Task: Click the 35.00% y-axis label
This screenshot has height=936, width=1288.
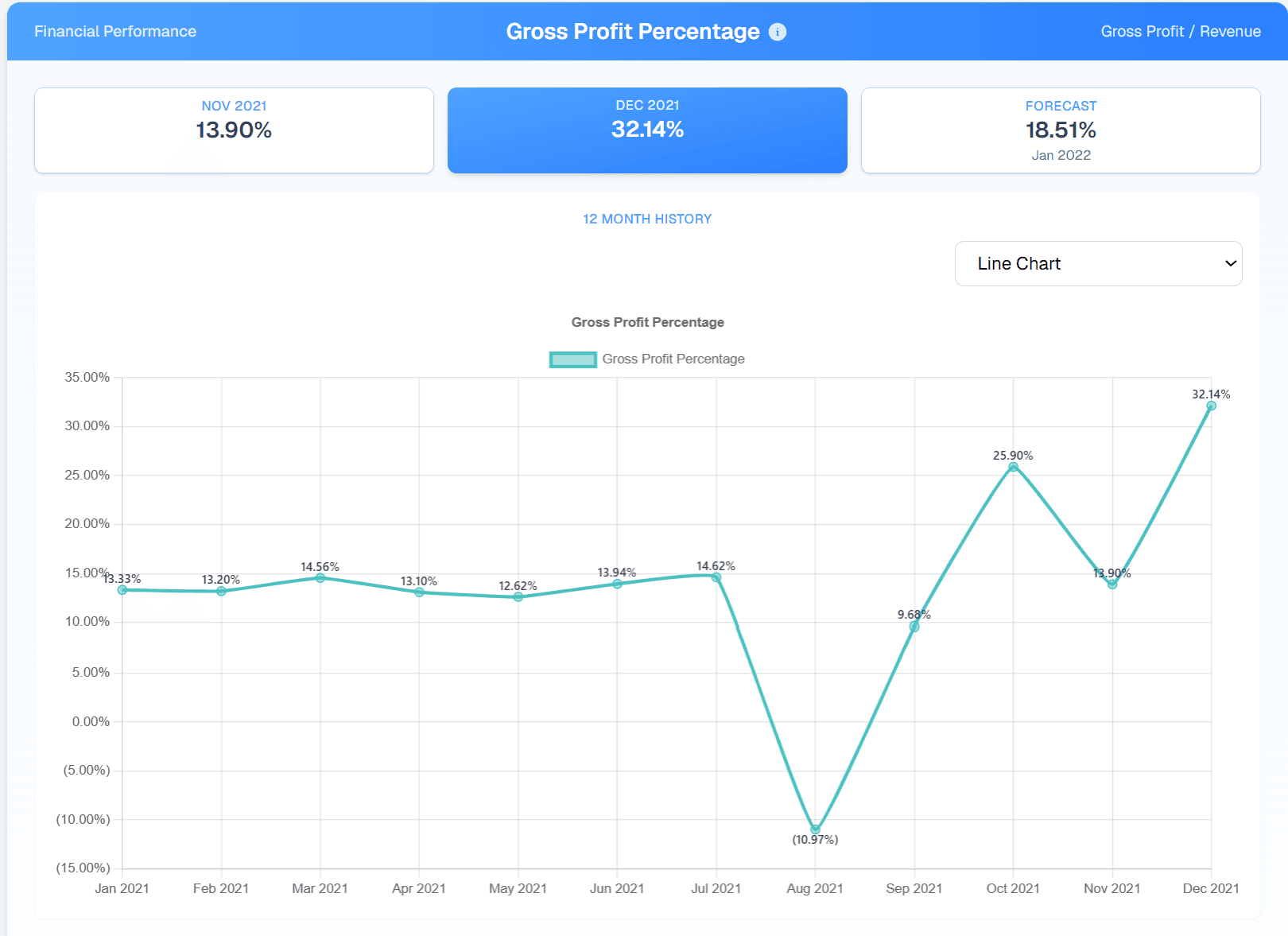Action: [x=87, y=378]
